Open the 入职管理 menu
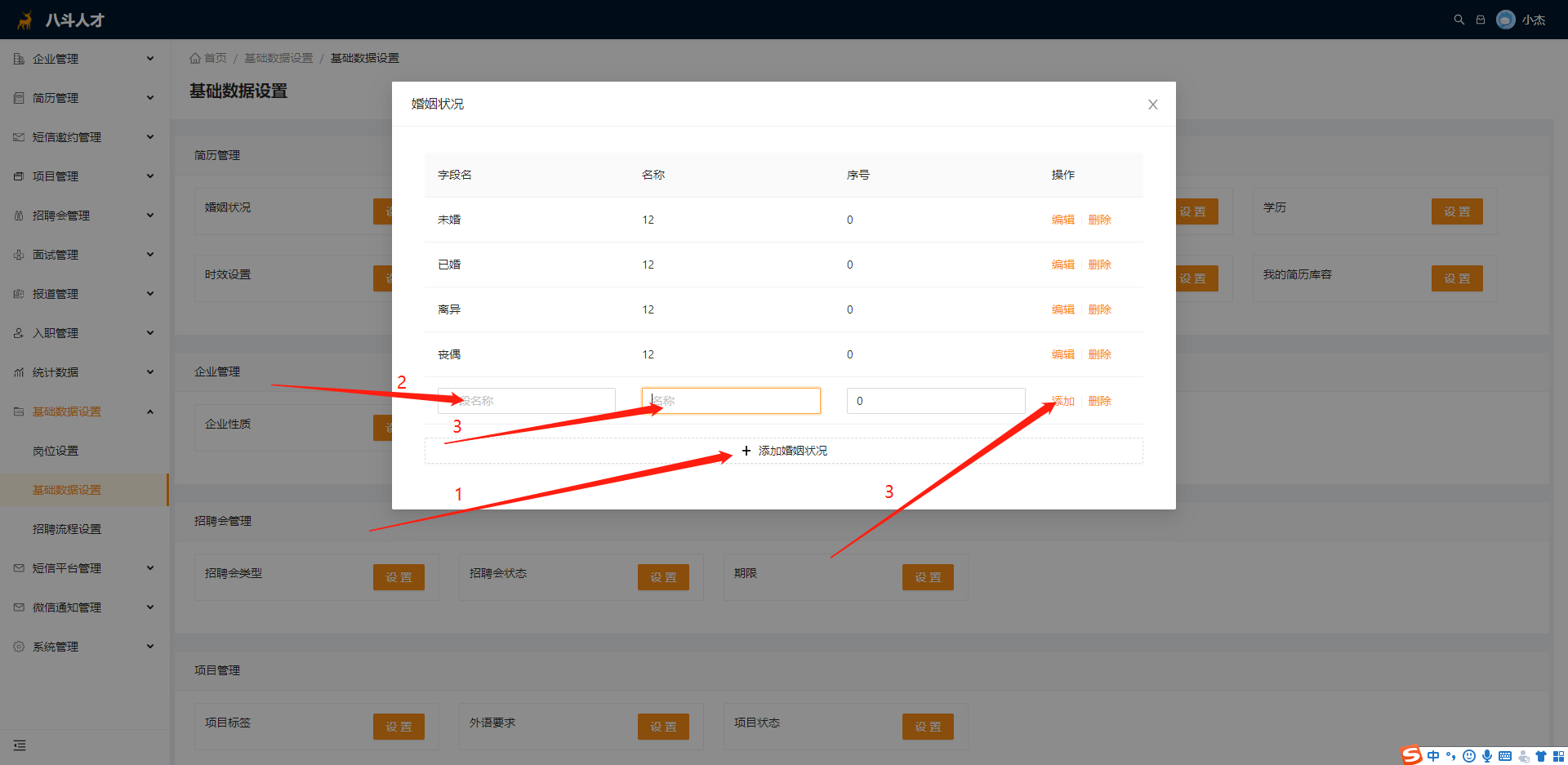Viewport: 1568px width, 765px height. pyautogui.click(x=85, y=333)
